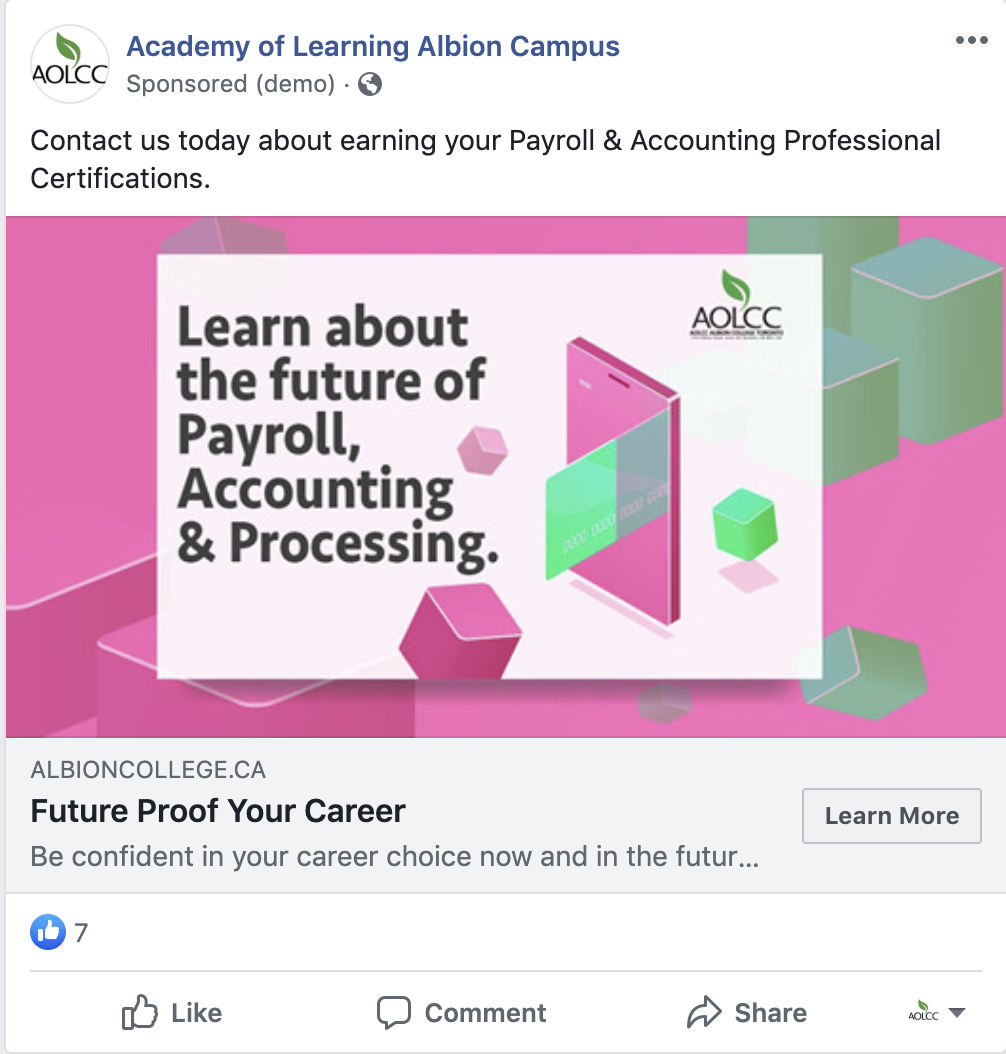This screenshot has height=1054, width=1006.
Task: Open the ALBIONCOLLEGE.CA domain link
Action: click(x=149, y=770)
